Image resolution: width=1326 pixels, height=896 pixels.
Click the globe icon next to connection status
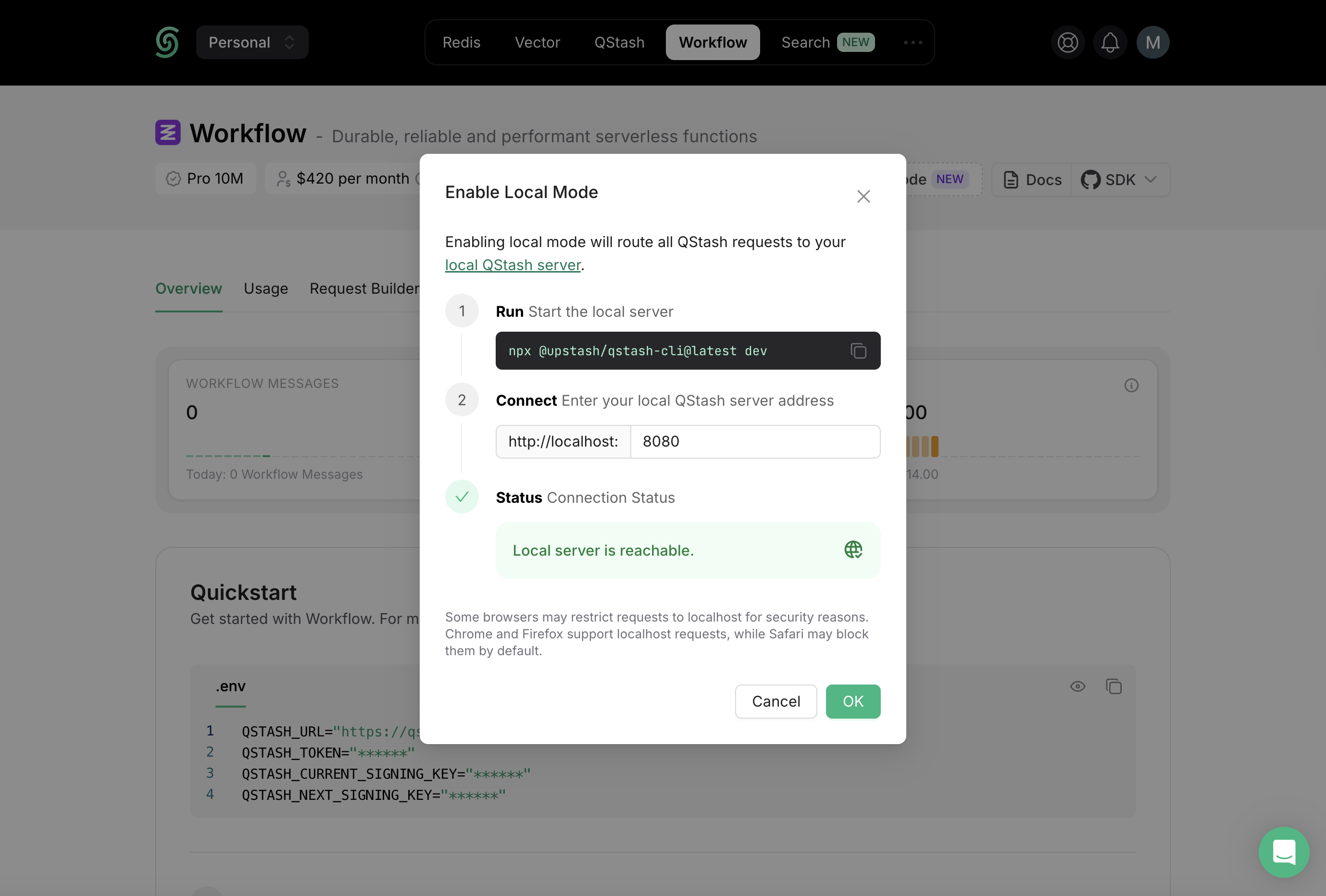pyautogui.click(x=852, y=550)
